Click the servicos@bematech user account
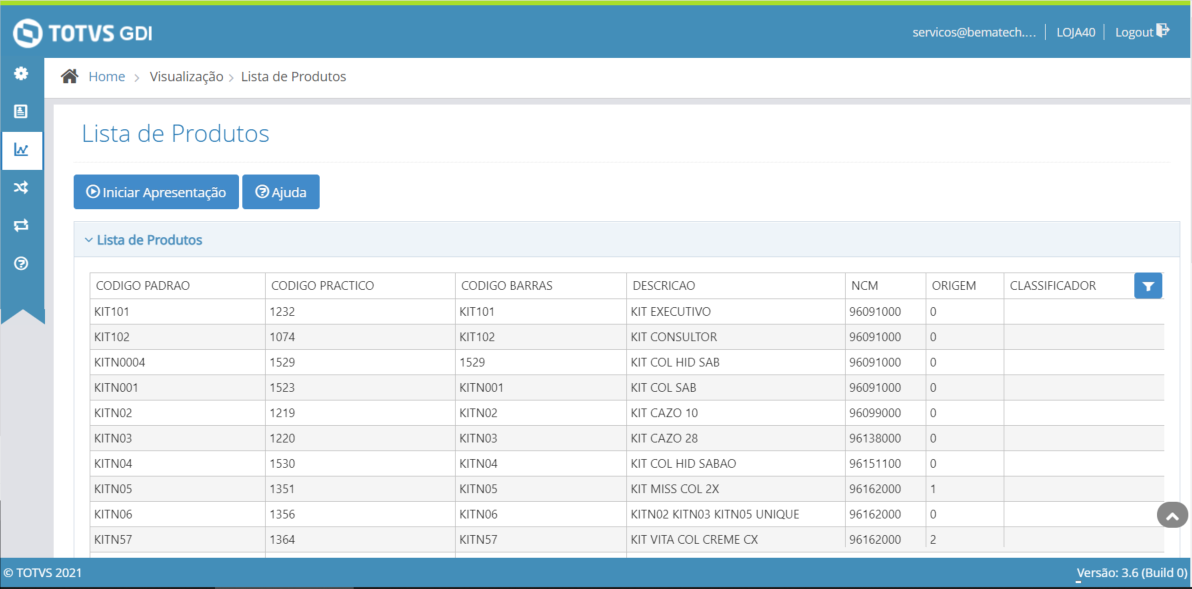The width and height of the screenshot is (1192, 589). pyautogui.click(x=974, y=33)
